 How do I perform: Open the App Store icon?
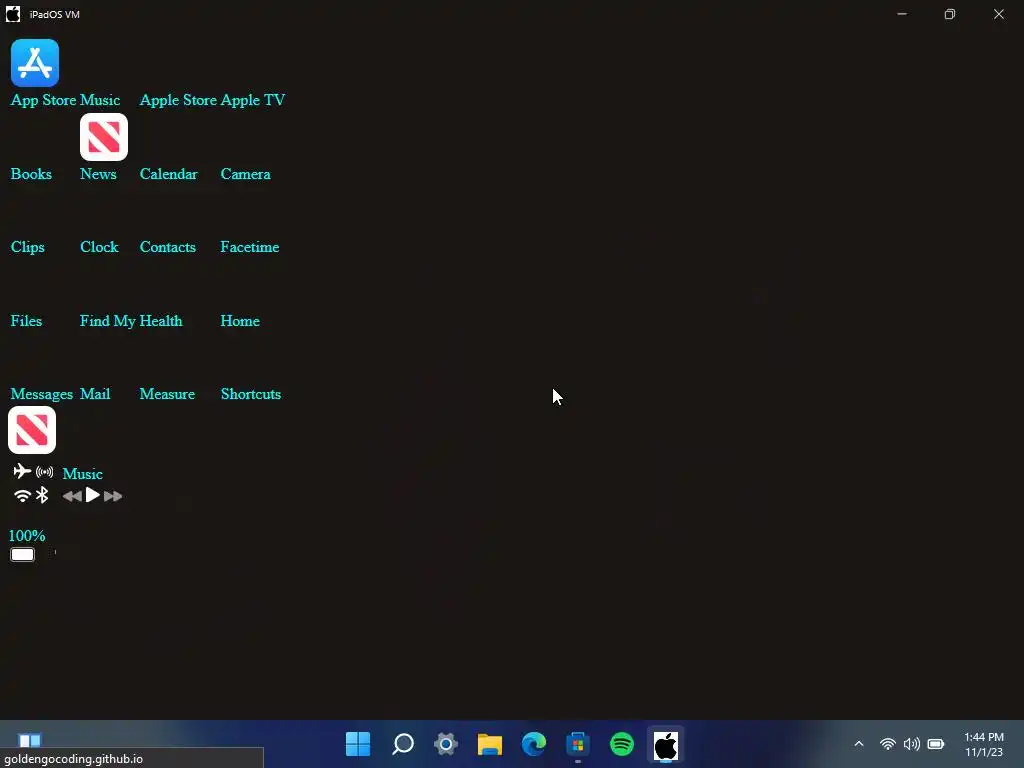(35, 63)
